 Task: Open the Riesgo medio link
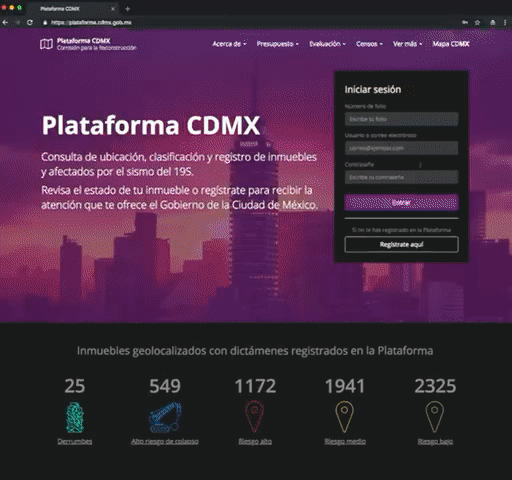pyautogui.click(x=345, y=441)
